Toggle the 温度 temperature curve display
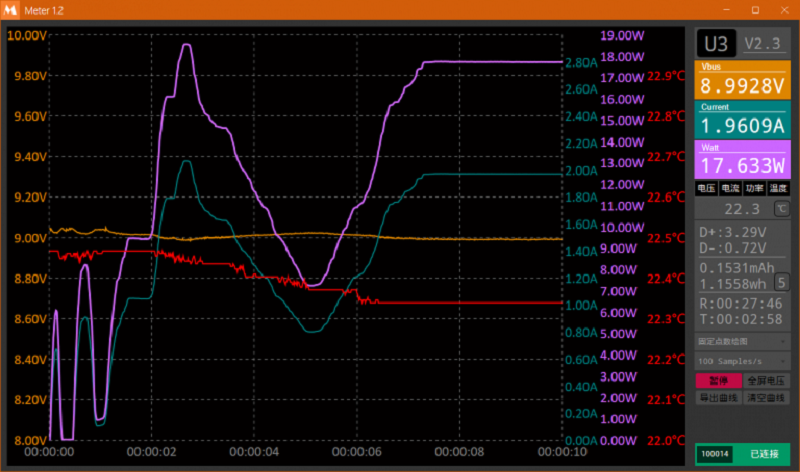This screenshot has width=800, height=472. click(779, 188)
